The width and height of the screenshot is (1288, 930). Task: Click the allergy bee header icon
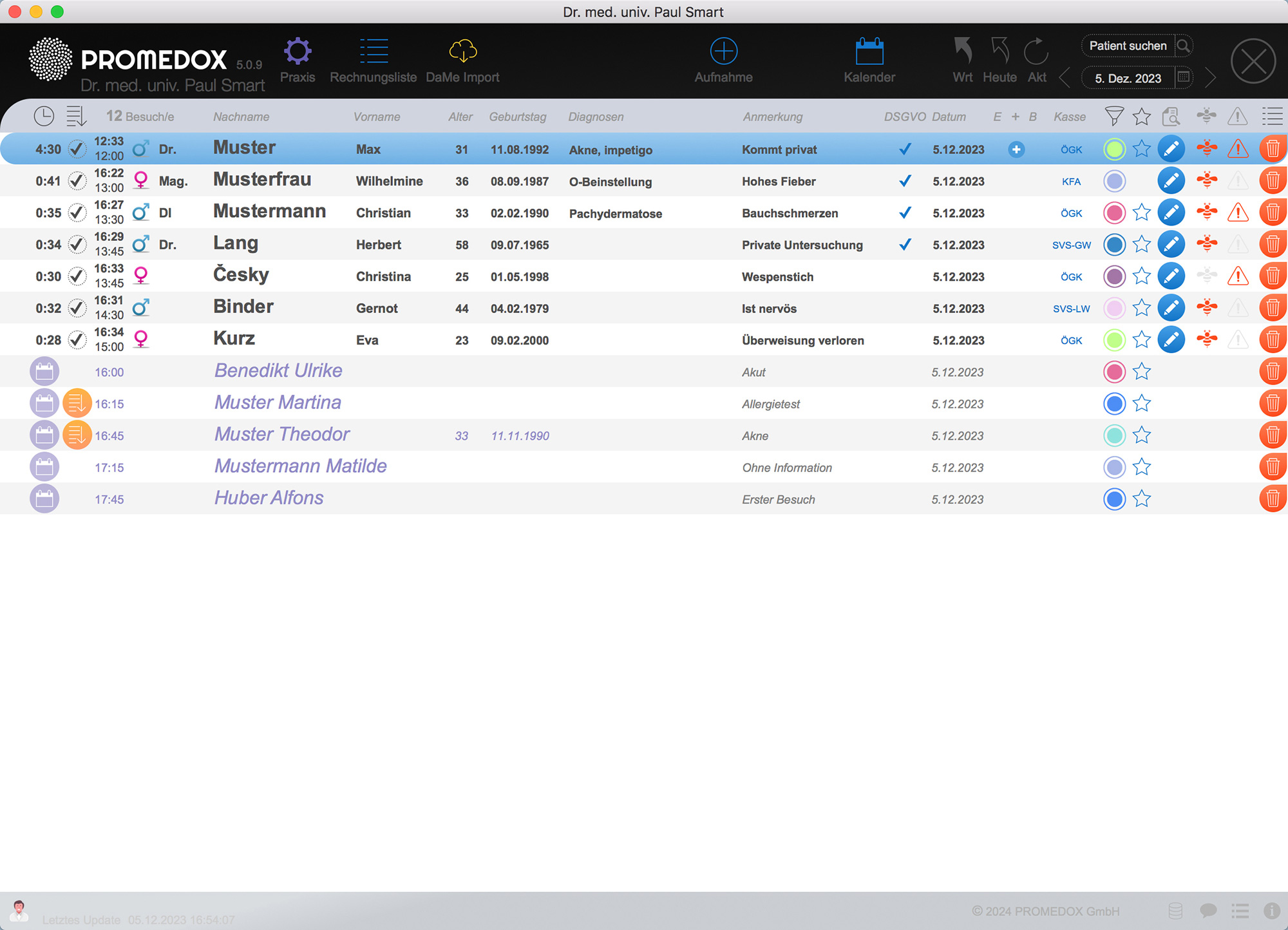coord(1207,116)
